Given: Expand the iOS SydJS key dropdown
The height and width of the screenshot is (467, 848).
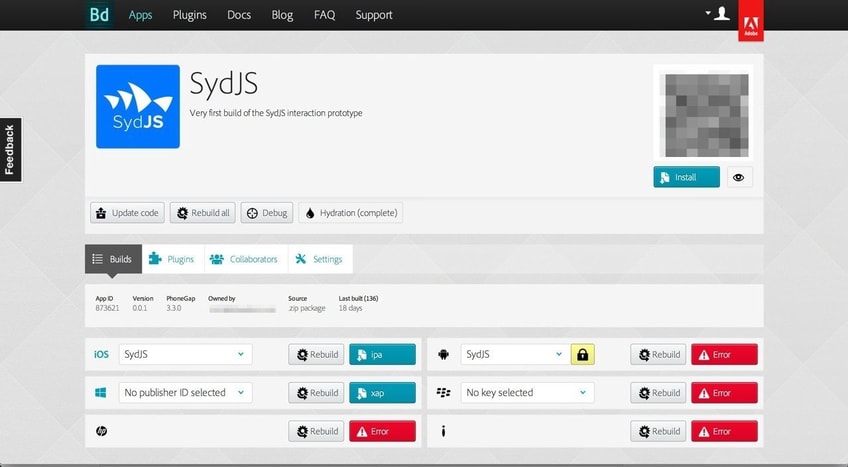Looking at the screenshot, I should (x=185, y=355).
